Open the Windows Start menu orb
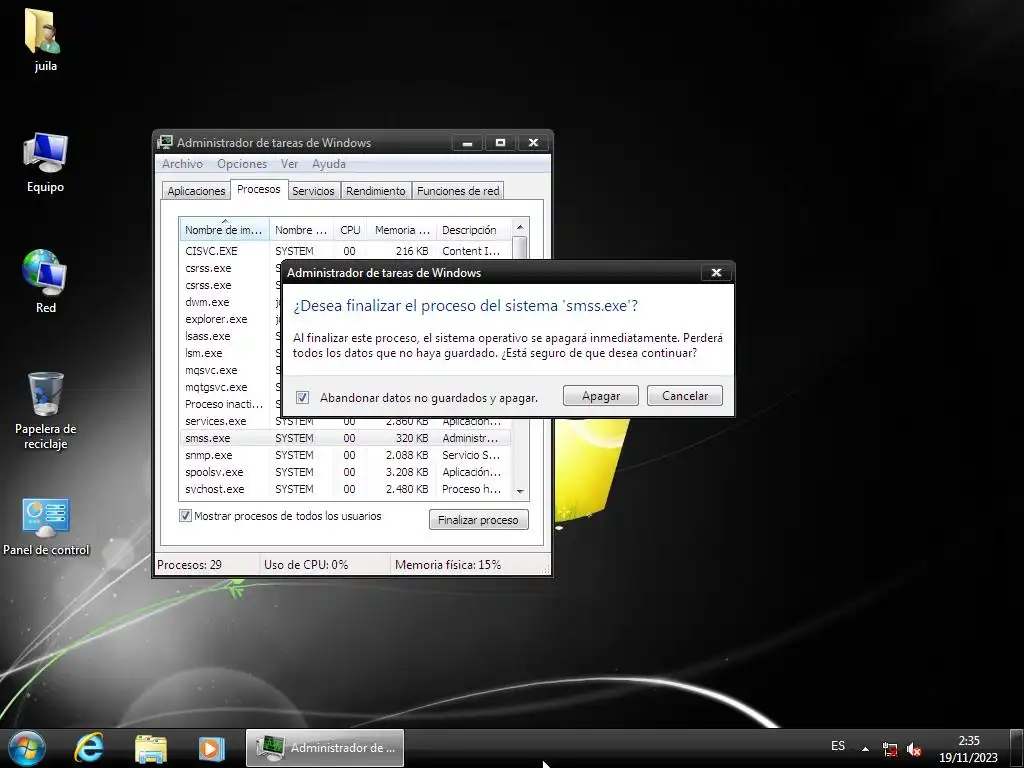The height and width of the screenshot is (768, 1024). click(x=27, y=748)
